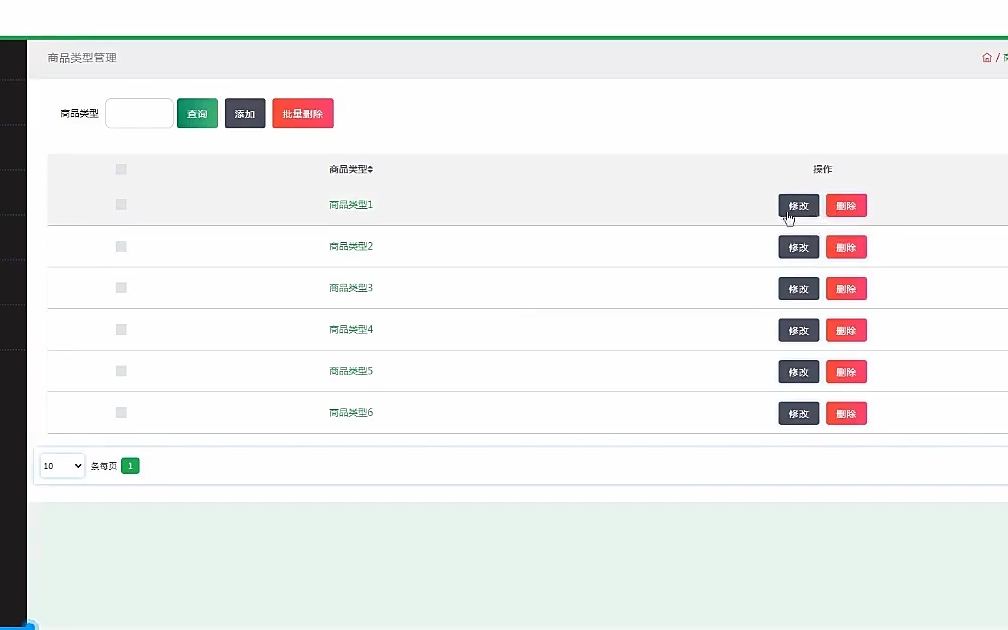Go to pagination page 1

point(130,465)
